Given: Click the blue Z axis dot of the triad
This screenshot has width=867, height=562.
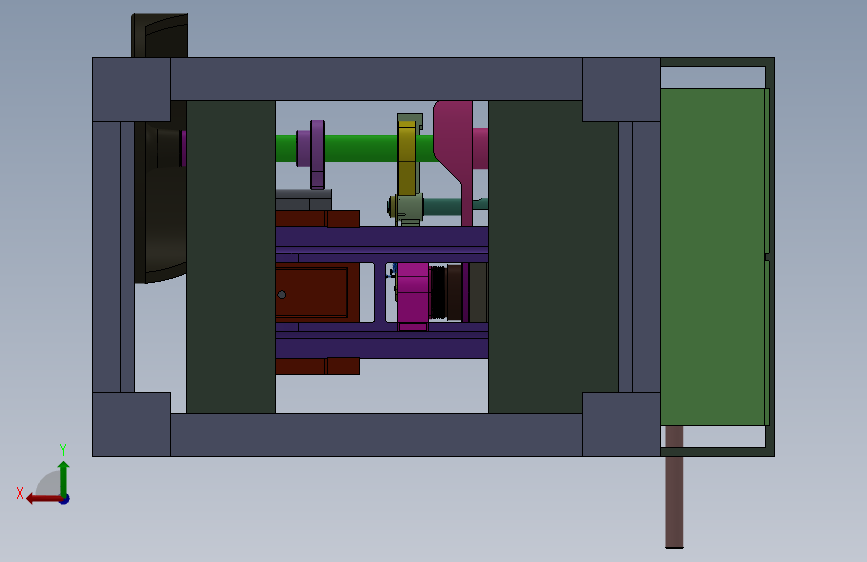Looking at the screenshot, I should [x=65, y=499].
